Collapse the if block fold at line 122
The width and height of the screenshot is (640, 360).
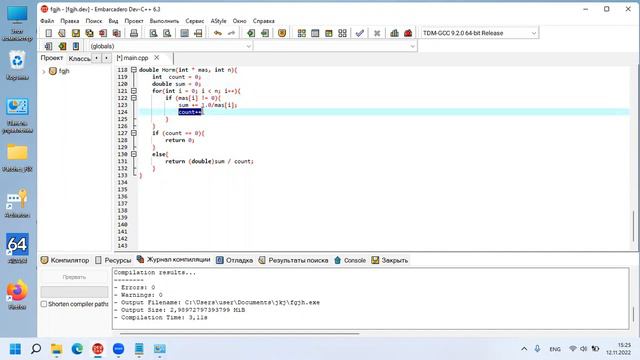tap(133, 98)
